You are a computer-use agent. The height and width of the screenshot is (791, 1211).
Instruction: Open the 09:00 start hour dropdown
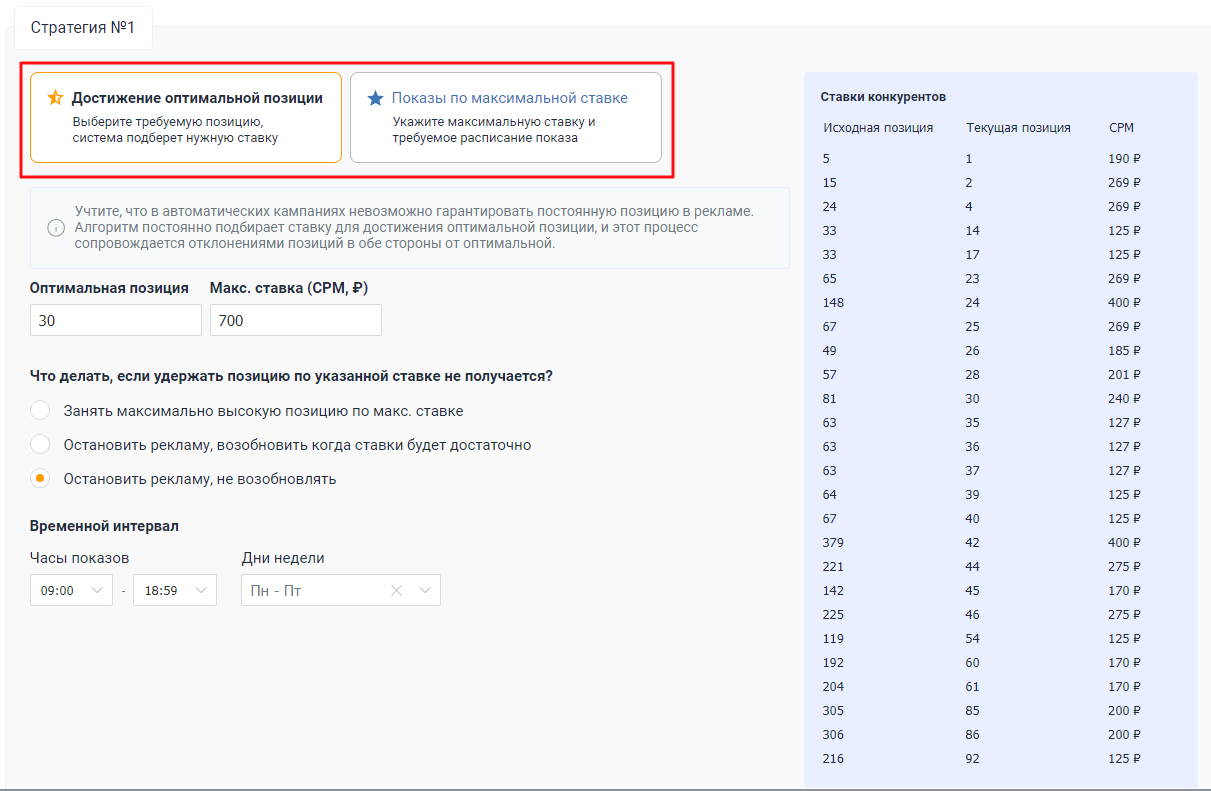[x=72, y=590]
